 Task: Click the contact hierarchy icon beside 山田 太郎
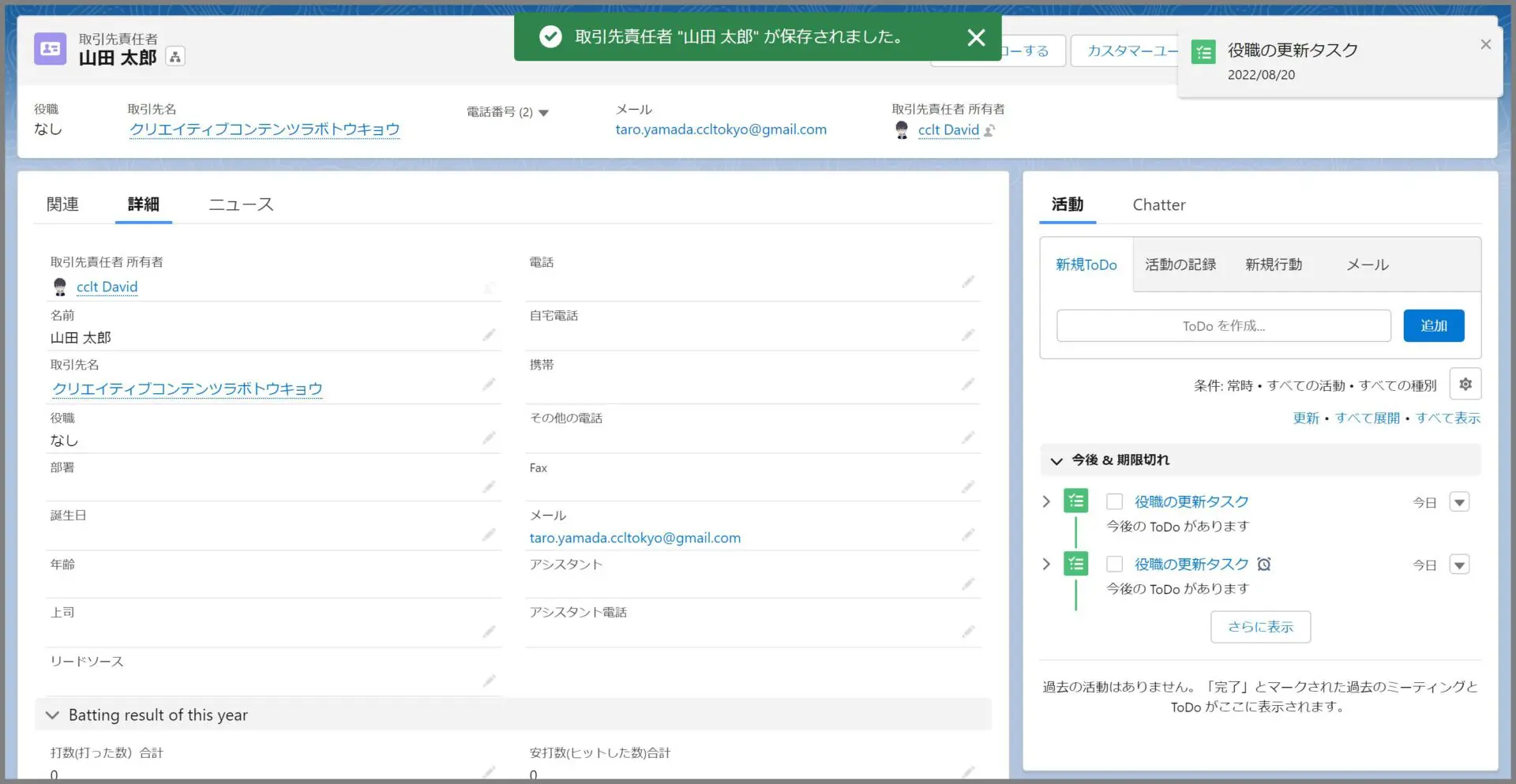point(175,57)
